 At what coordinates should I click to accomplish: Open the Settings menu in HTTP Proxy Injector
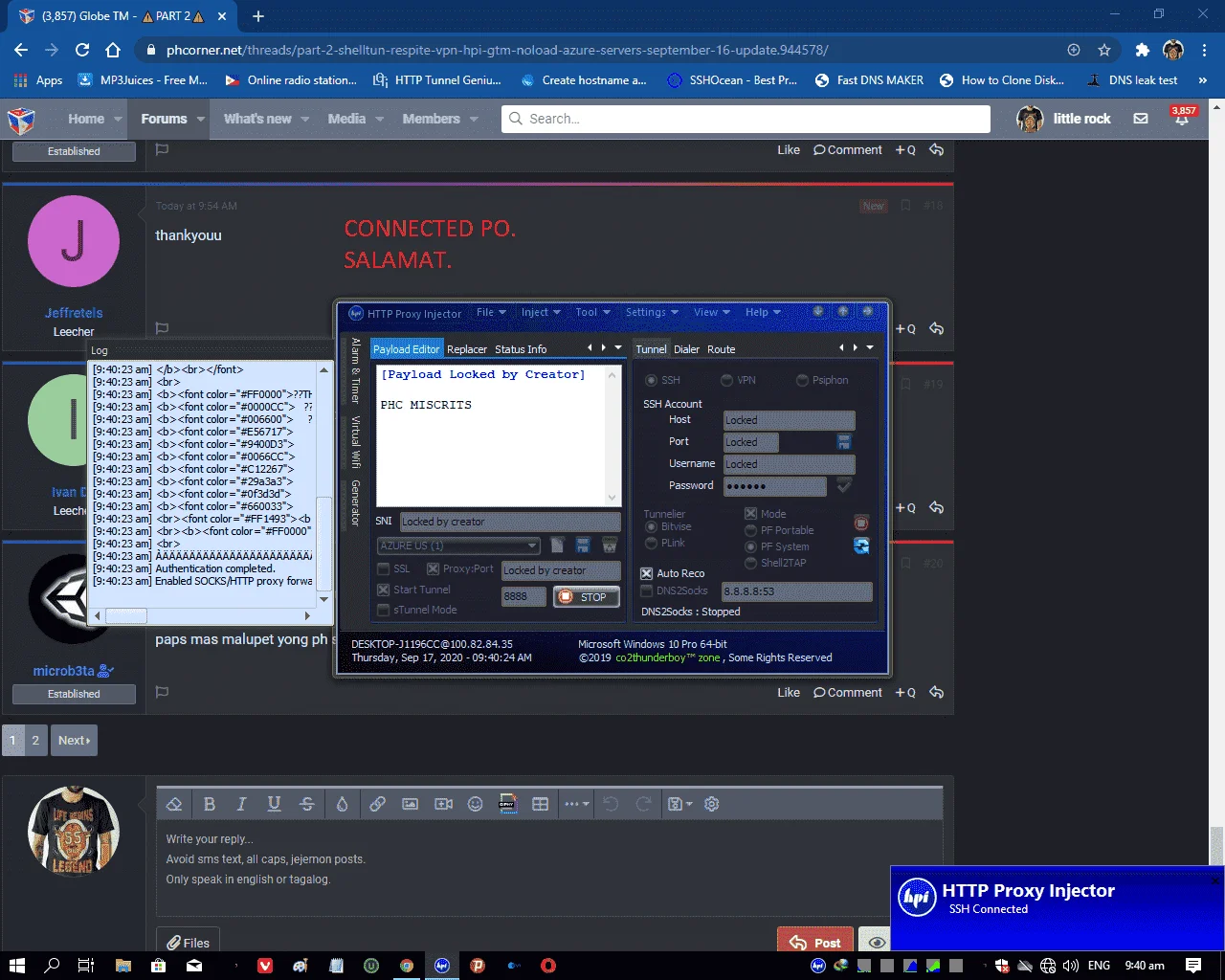652,312
